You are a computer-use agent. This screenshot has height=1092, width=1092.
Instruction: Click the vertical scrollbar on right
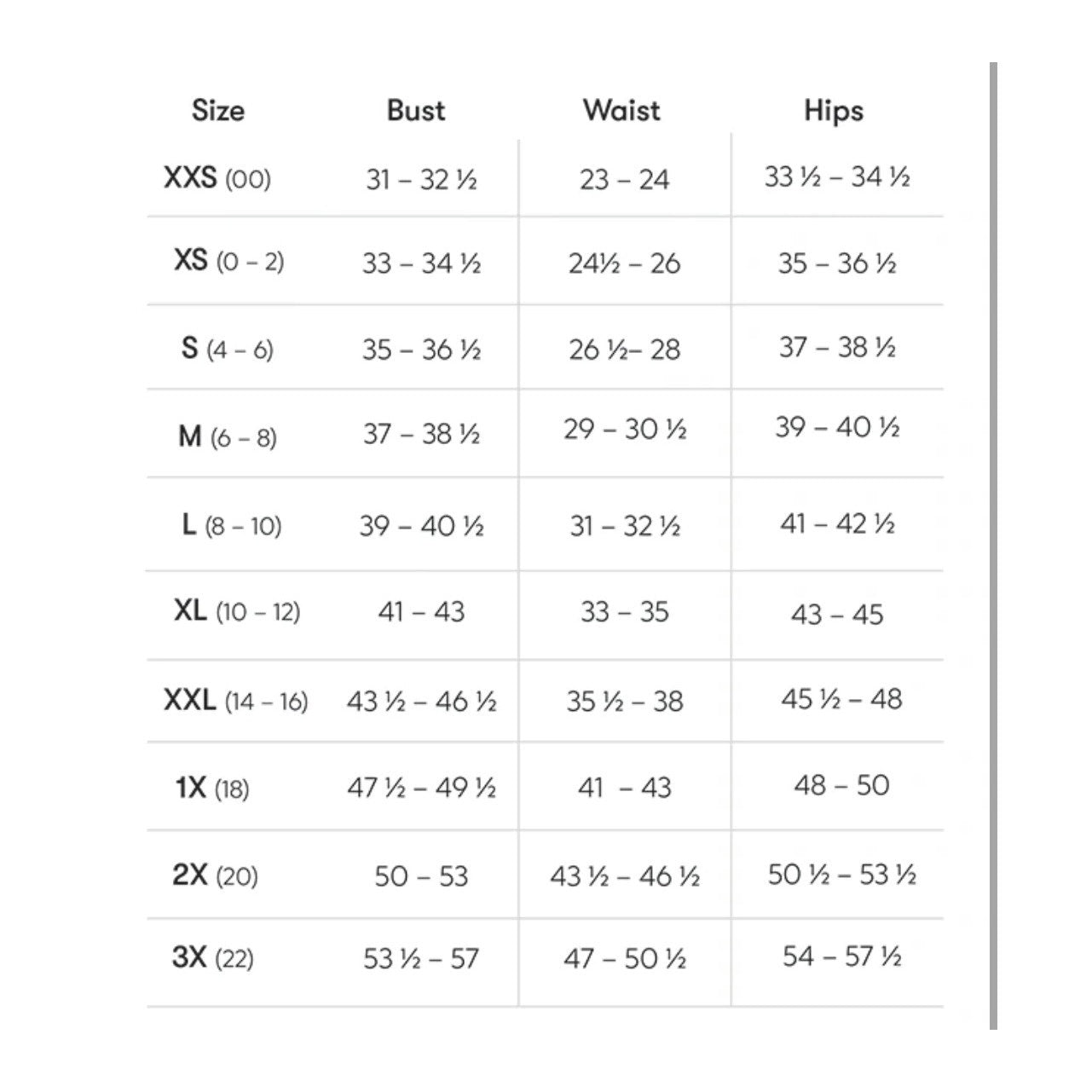point(993,546)
